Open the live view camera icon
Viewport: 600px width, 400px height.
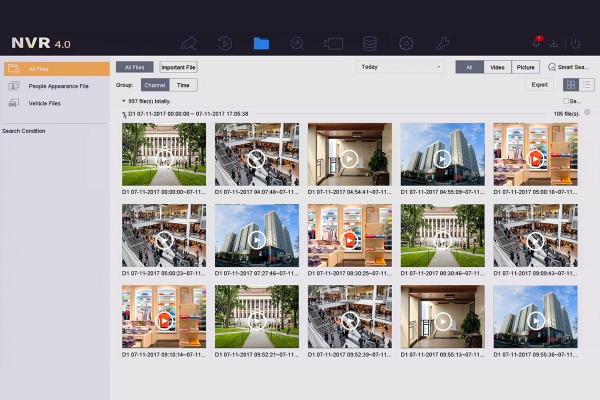189,44
